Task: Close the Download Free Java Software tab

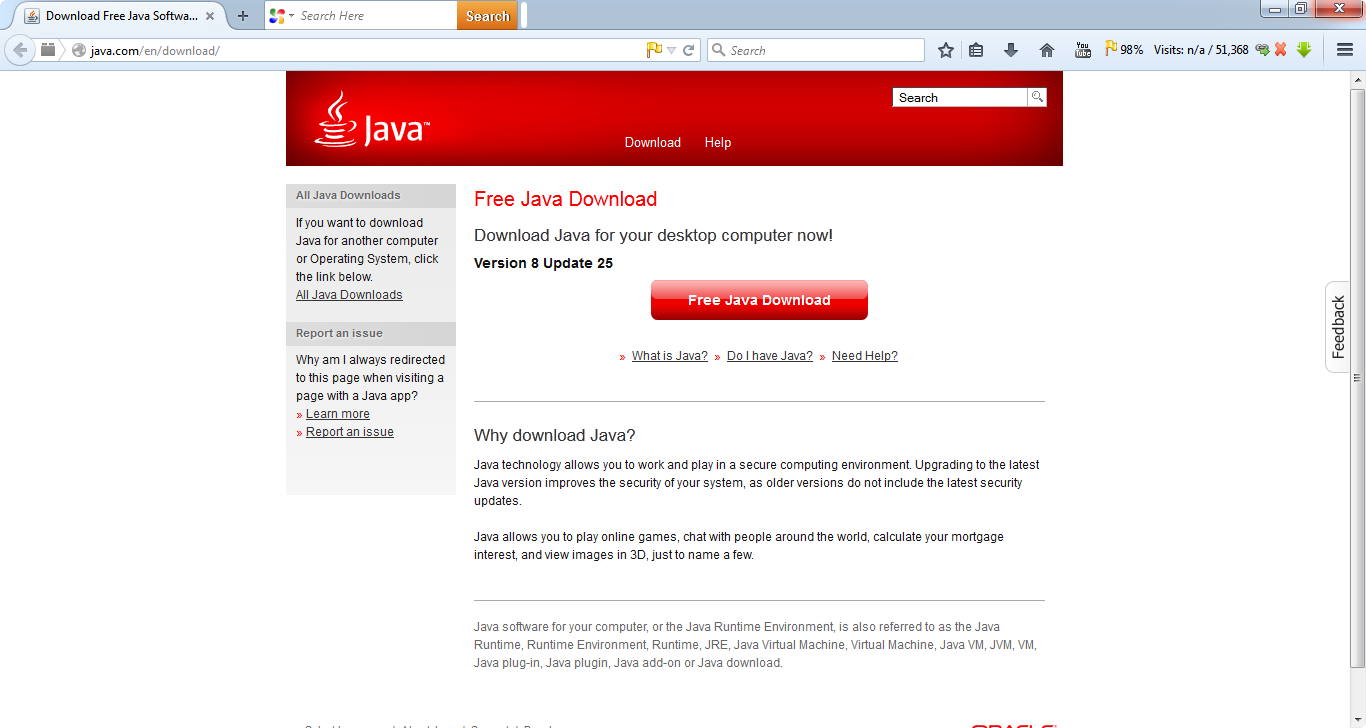Action: [x=210, y=16]
